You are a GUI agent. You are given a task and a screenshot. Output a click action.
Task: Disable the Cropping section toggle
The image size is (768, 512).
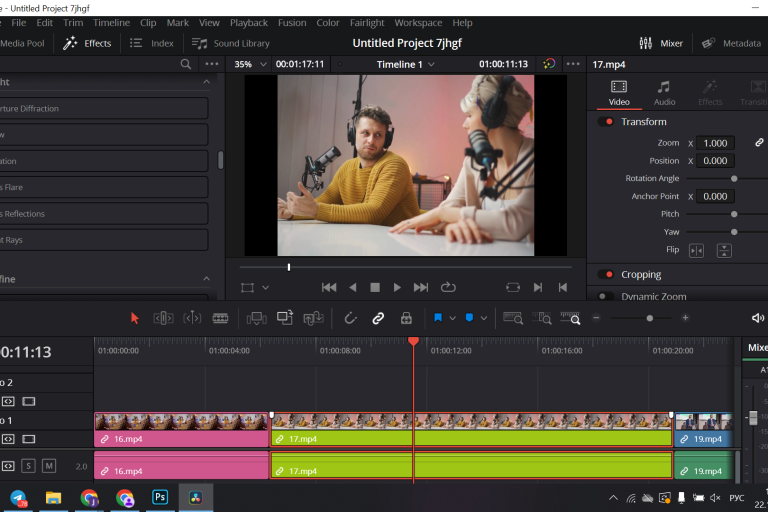(x=606, y=275)
